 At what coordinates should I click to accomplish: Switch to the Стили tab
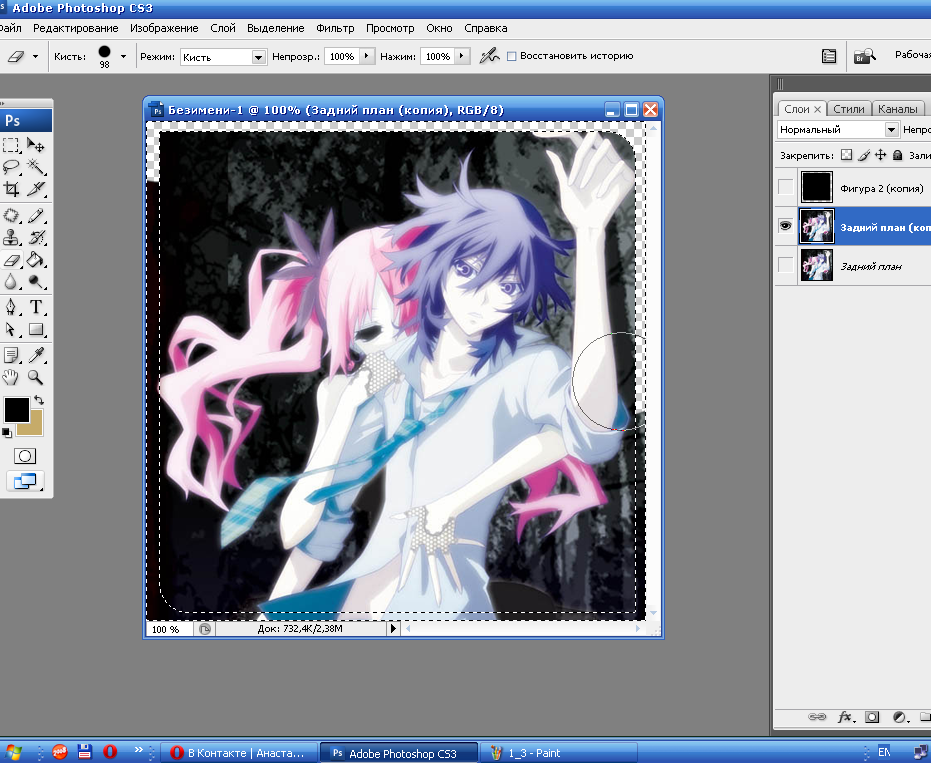point(848,109)
